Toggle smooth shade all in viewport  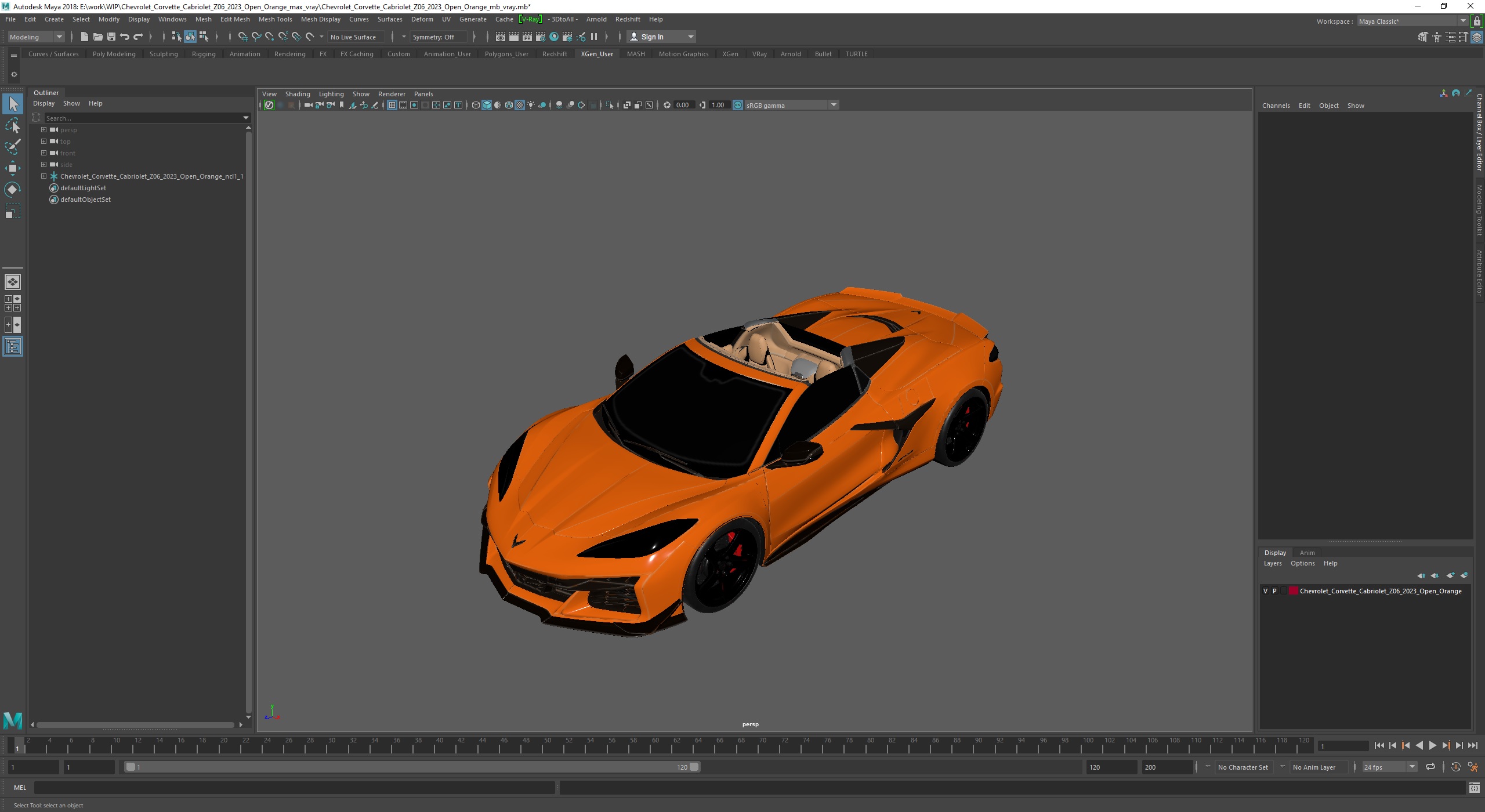tap(487, 105)
